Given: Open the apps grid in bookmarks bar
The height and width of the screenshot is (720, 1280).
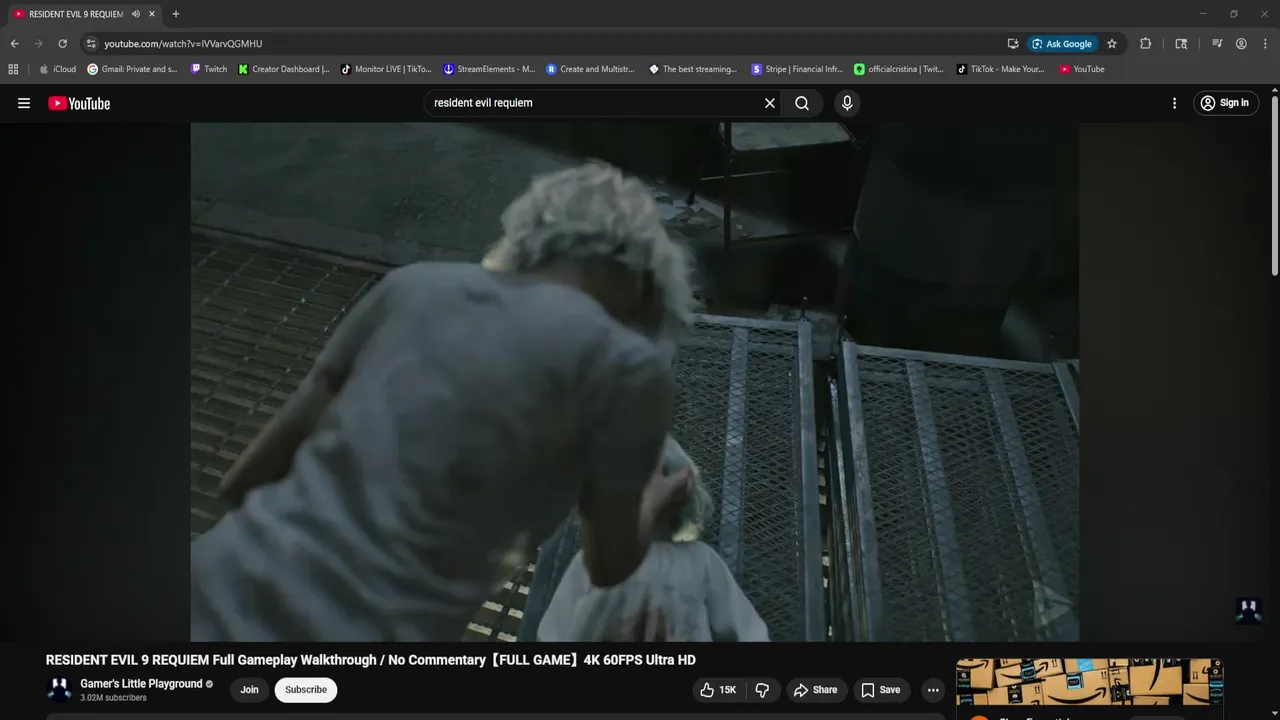Looking at the screenshot, I should 13,69.
